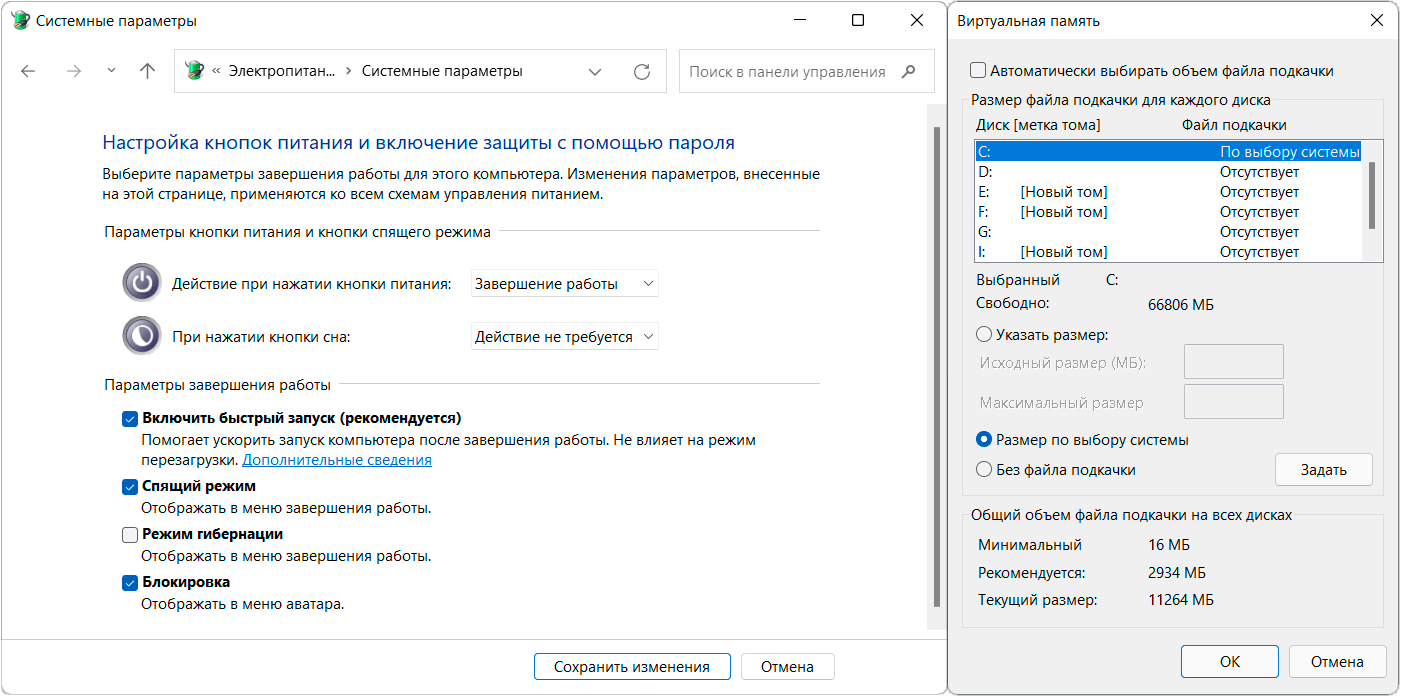
Task: Select the 'Без файла подкачки' radio option
Action: point(984,470)
